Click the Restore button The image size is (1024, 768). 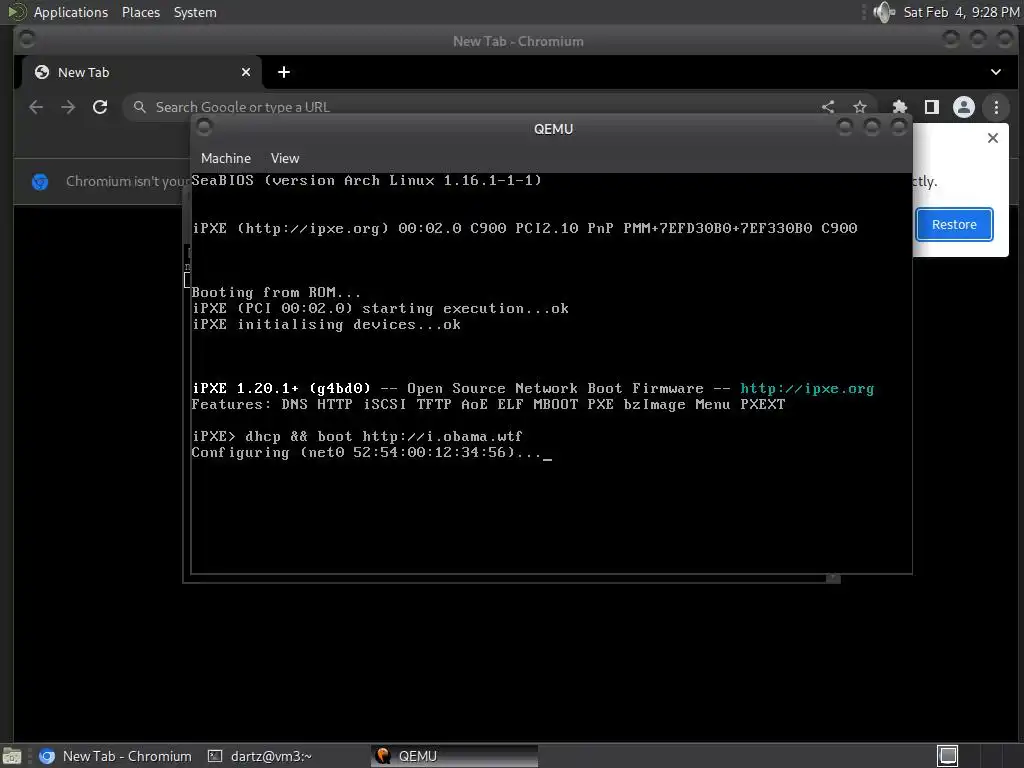[954, 225]
